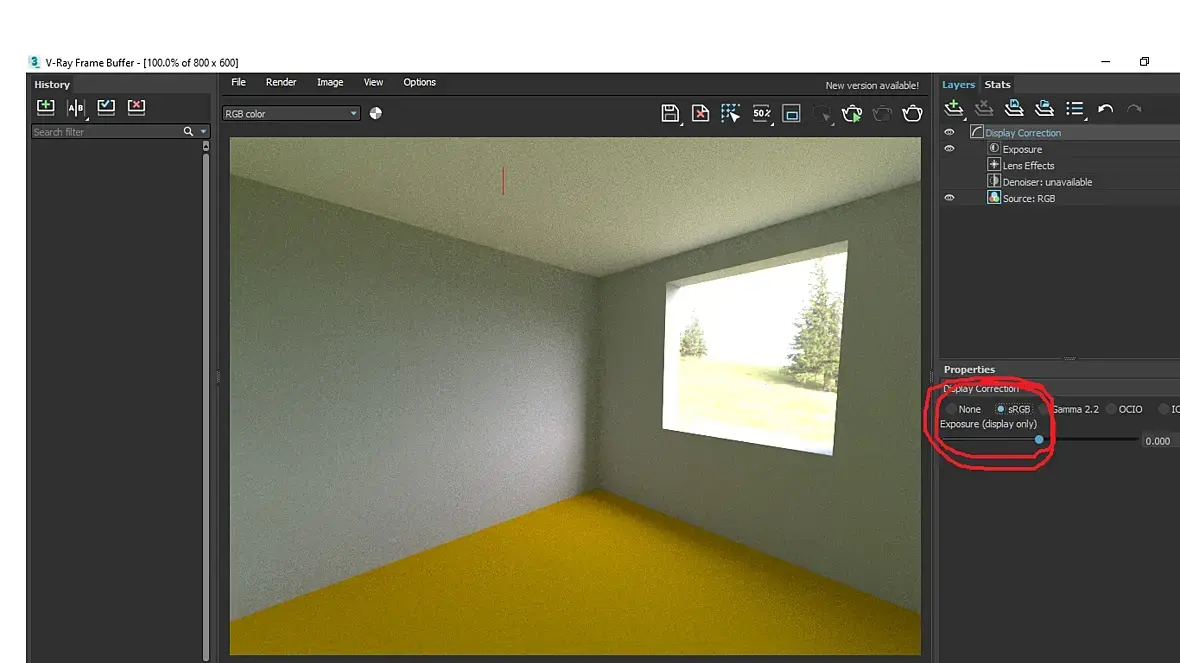Screen dimensions: 1180x663
Task: Click the Lens Effects layer icon
Action: pos(993,165)
